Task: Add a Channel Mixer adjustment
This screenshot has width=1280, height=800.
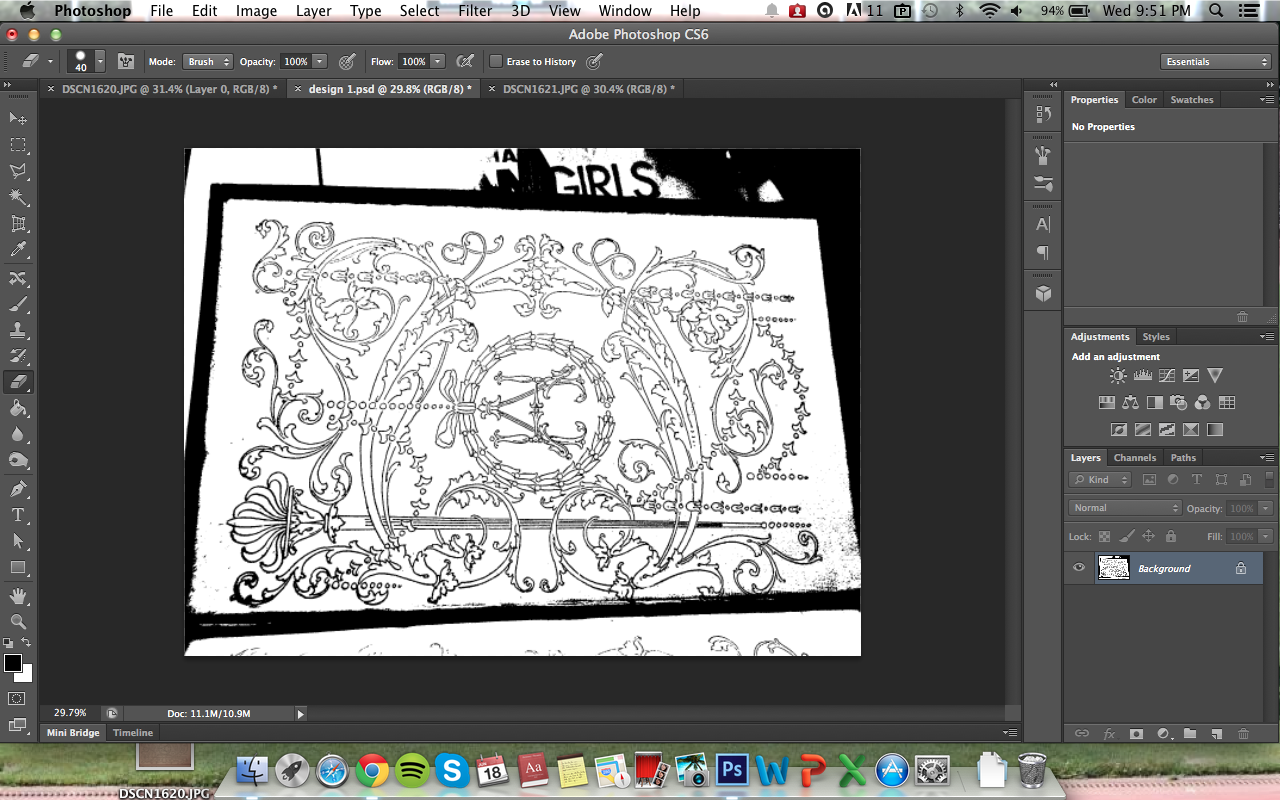Action: coord(1202,402)
